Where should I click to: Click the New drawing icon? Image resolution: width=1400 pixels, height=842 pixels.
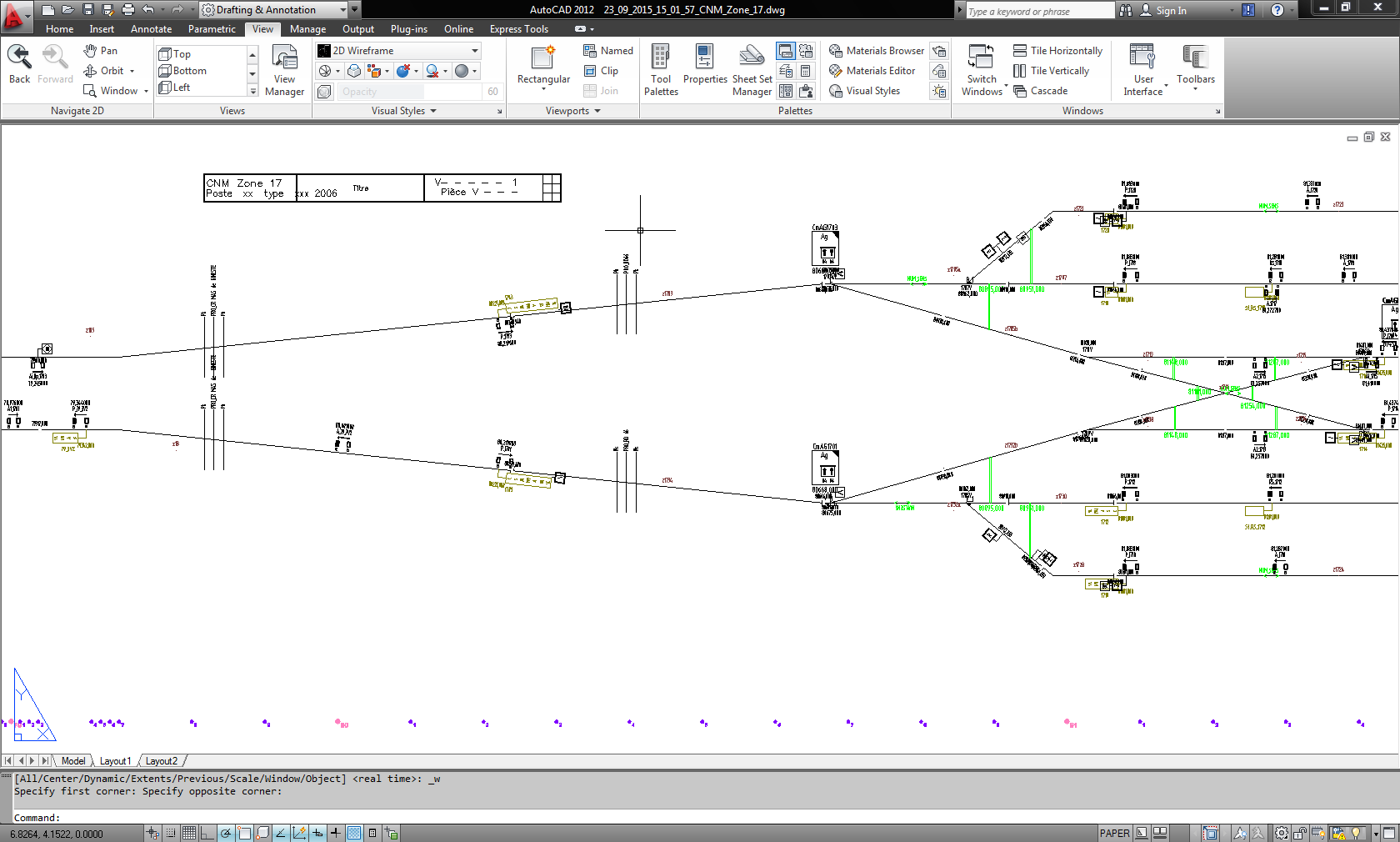pos(47,10)
